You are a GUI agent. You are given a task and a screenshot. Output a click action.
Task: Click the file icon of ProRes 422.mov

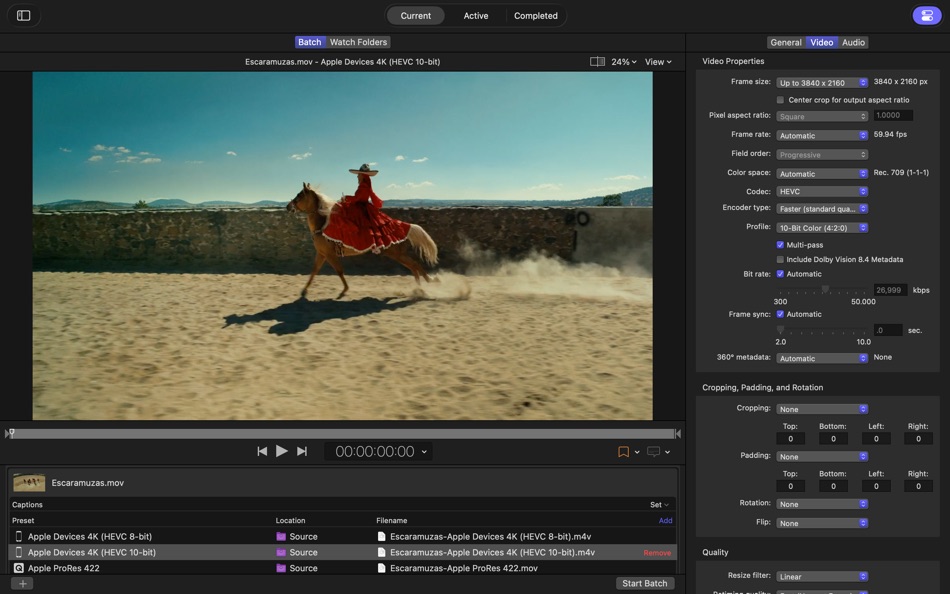381,568
